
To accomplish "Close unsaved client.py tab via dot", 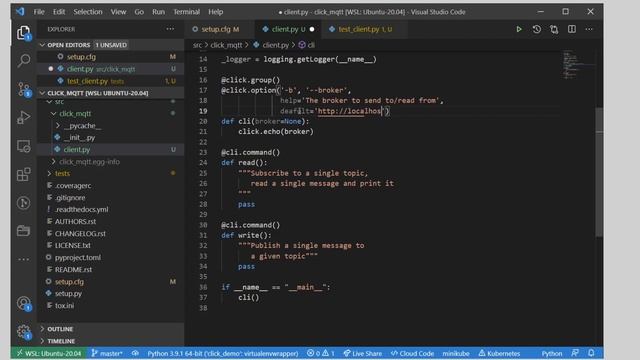I will (x=312, y=29).
